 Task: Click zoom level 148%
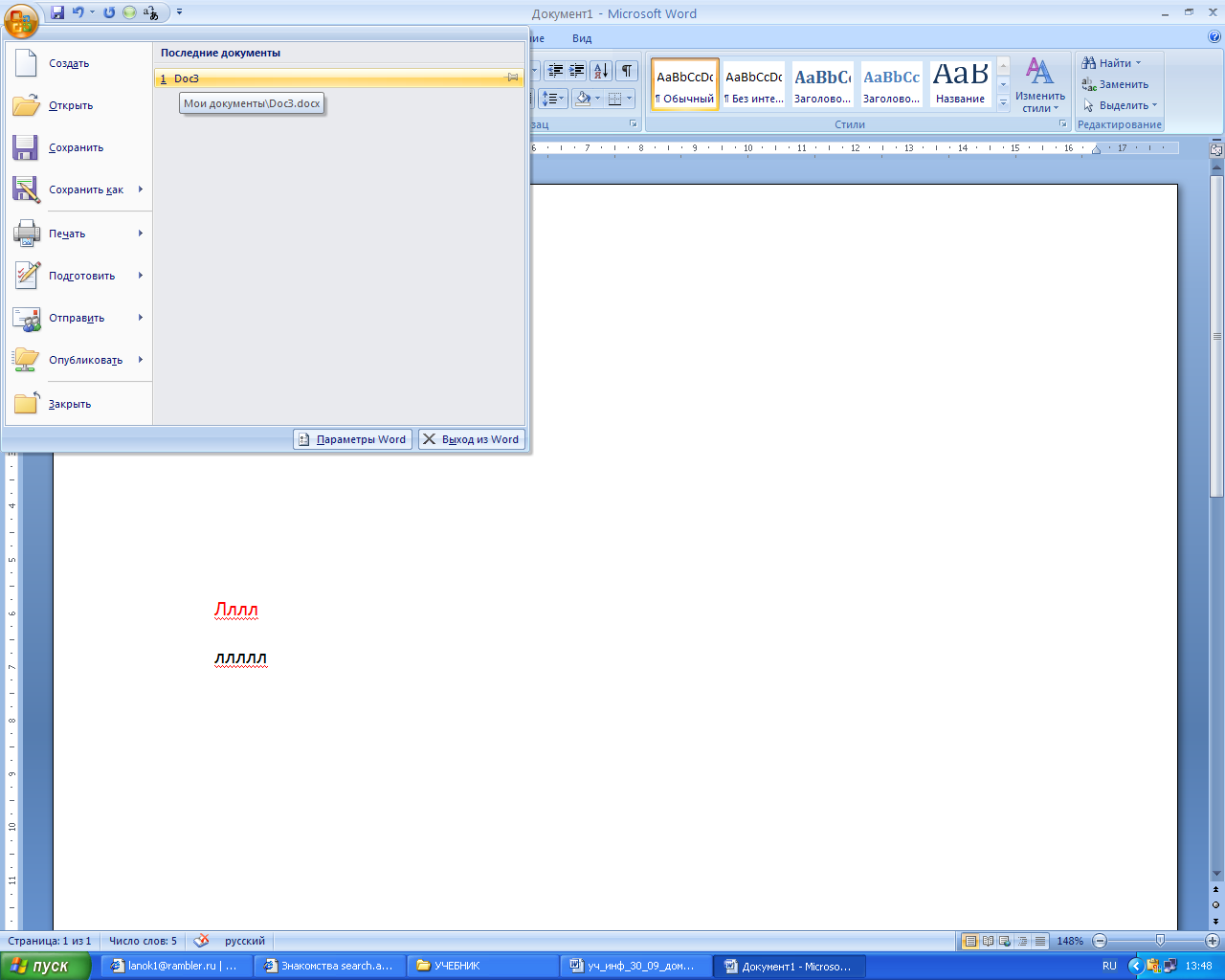point(1069,941)
